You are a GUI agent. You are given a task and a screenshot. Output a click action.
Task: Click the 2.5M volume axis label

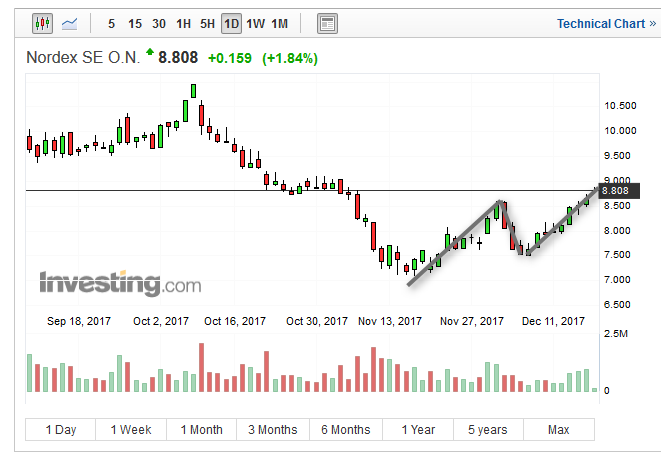[x=616, y=334]
